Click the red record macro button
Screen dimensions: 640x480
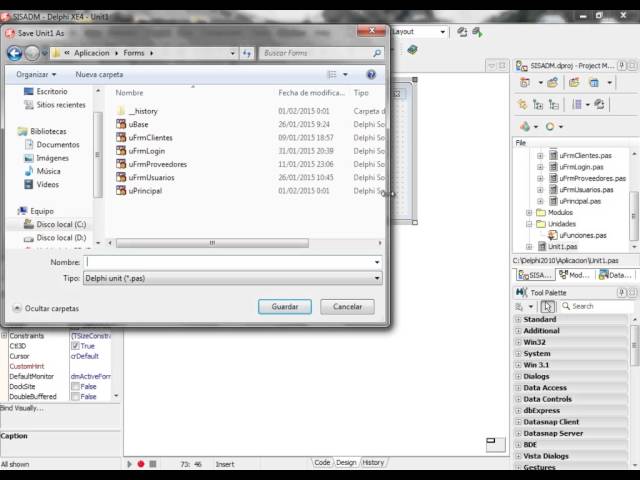click(x=141, y=464)
